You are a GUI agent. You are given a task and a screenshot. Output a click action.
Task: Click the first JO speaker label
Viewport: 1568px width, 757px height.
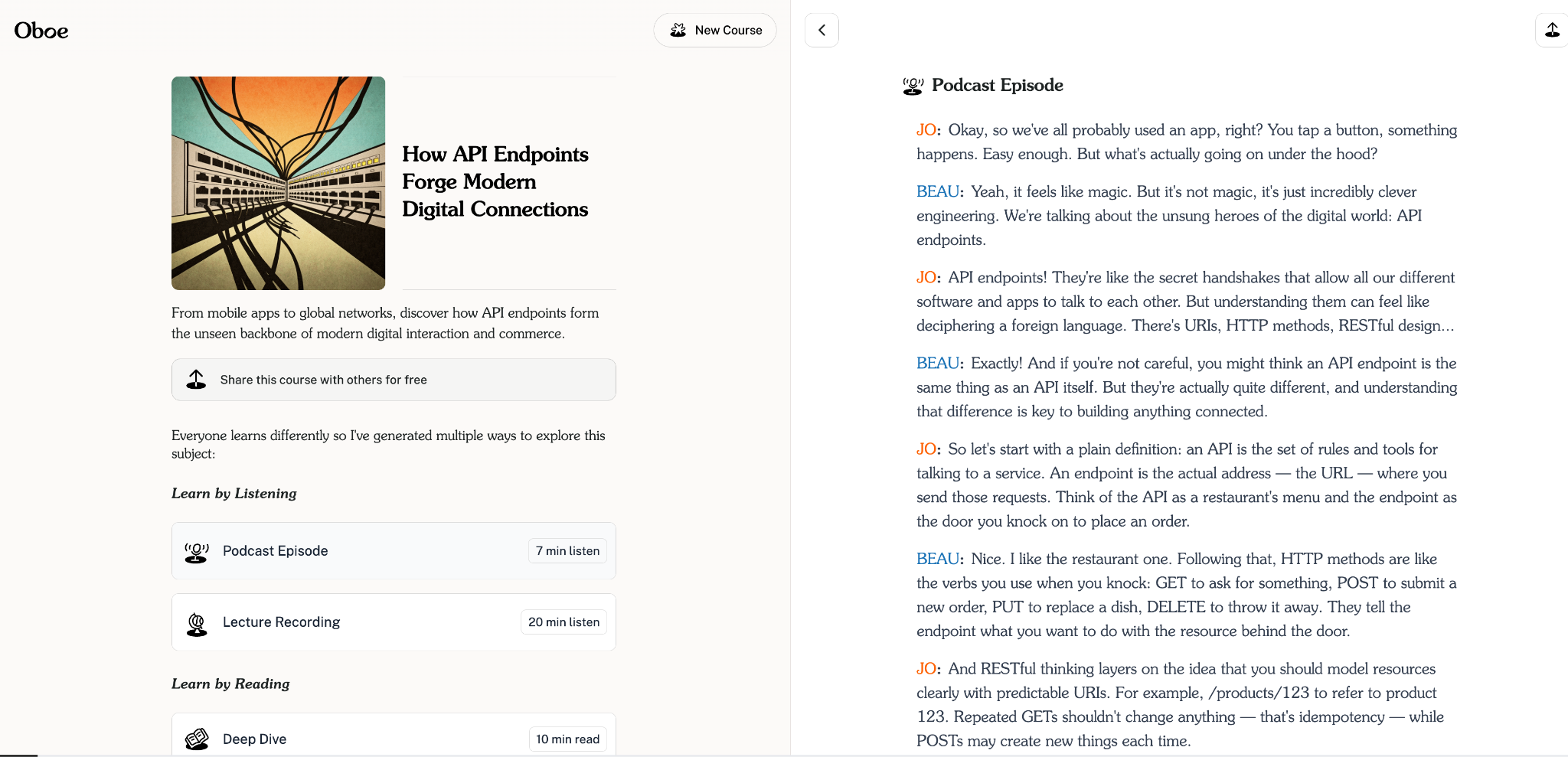(x=926, y=130)
